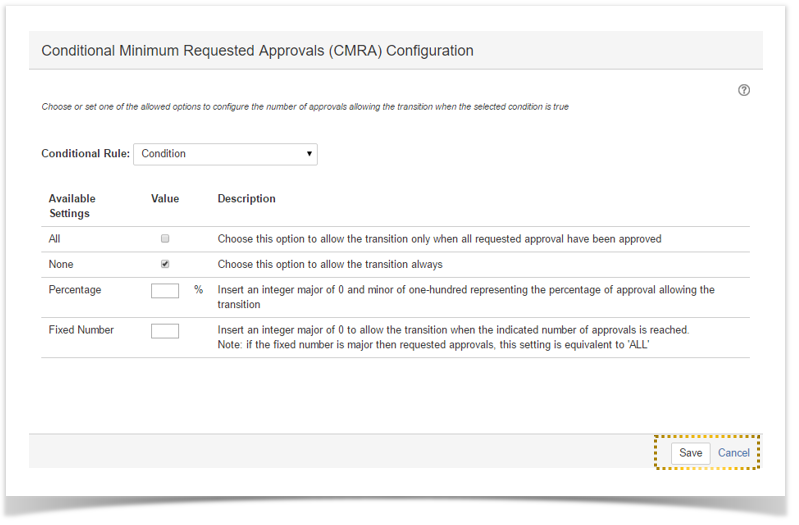Image resolution: width=799 pixels, height=525 pixels.
Task: Click the italic instruction text under title
Action: 305,107
